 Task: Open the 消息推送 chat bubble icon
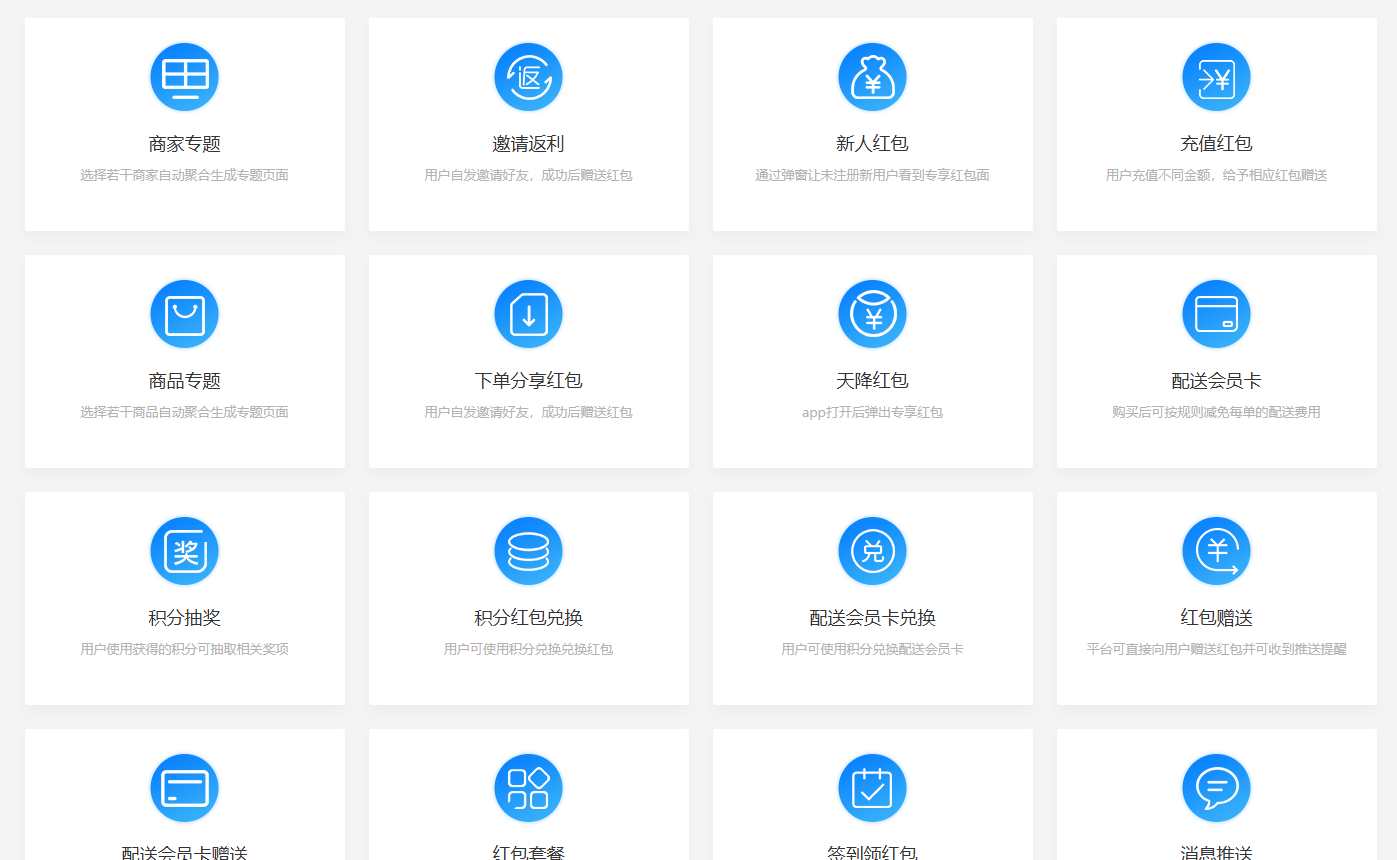1216,789
